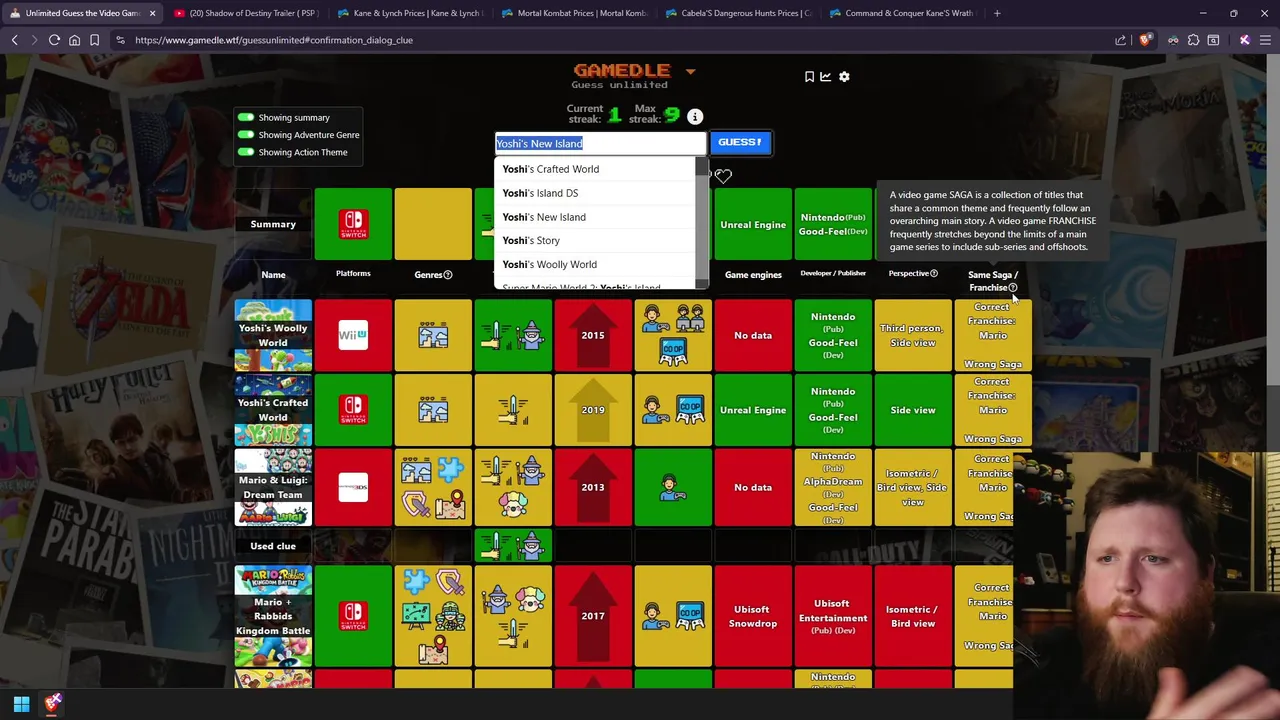Toggle the Showing summary switch
The width and height of the screenshot is (1280, 720).
coord(246,117)
